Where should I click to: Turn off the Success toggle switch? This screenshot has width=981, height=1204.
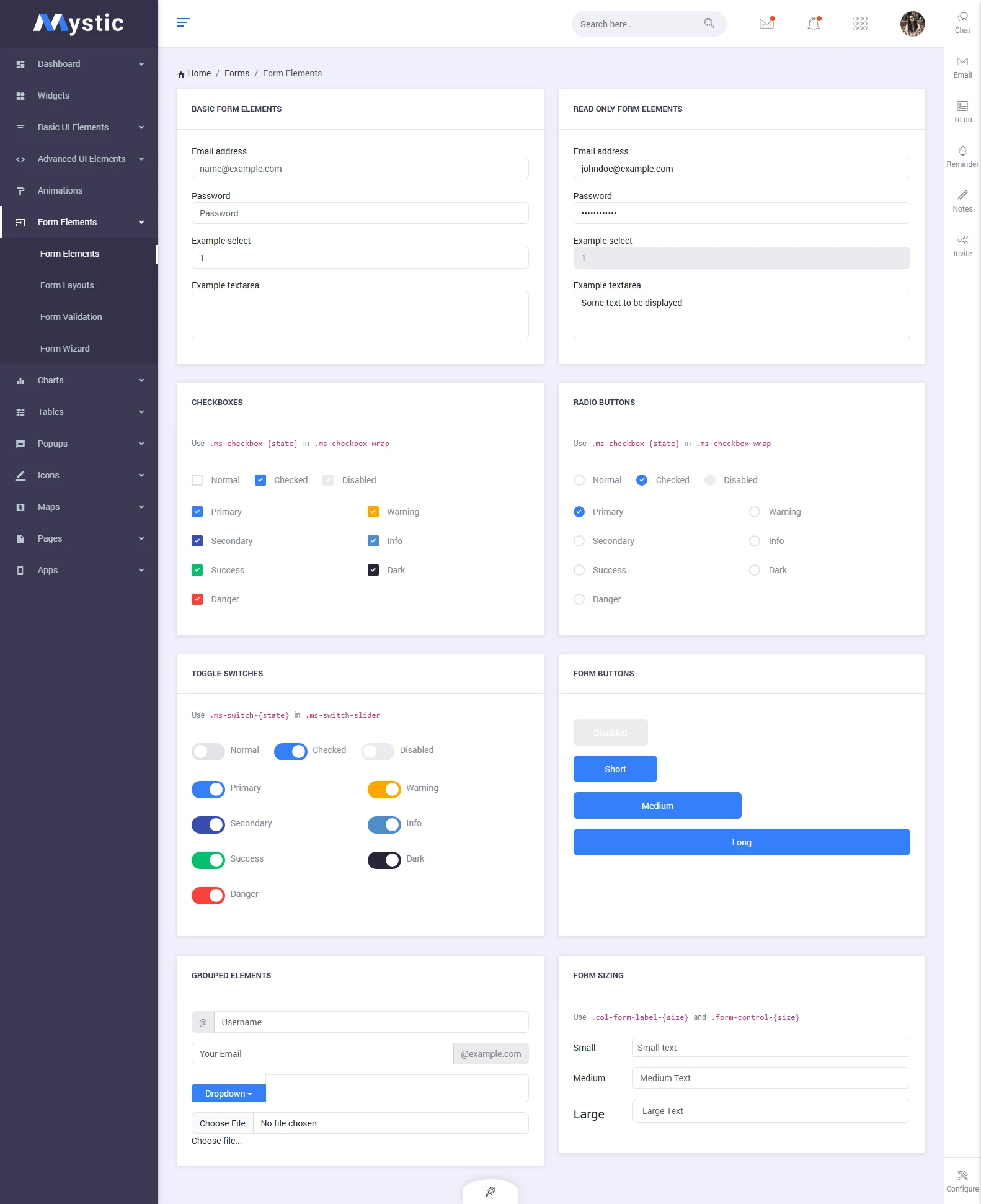[x=208, y=860]
